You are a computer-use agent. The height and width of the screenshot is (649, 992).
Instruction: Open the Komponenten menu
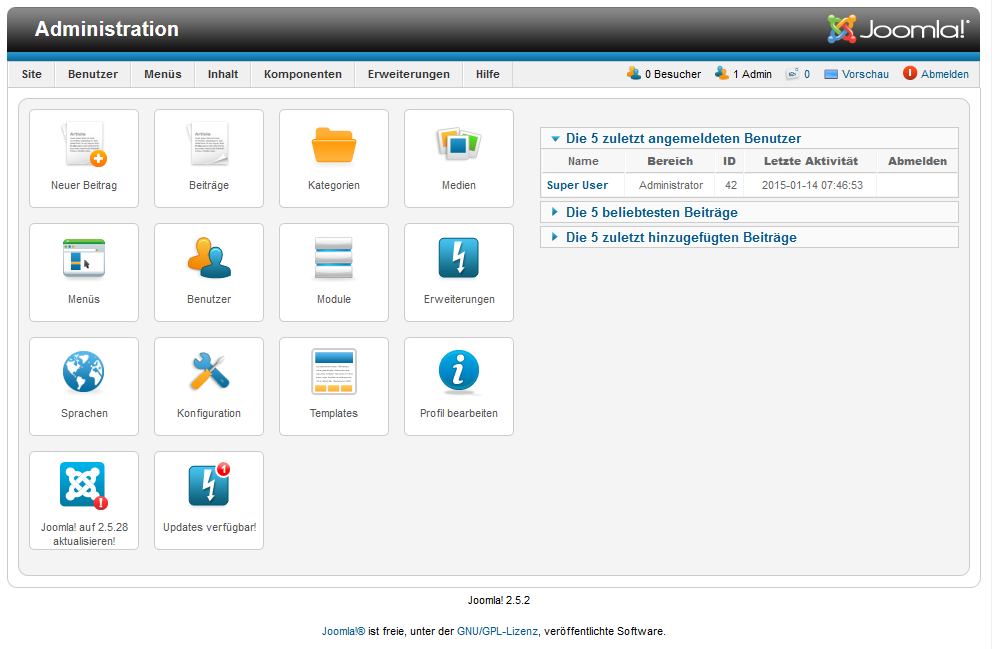point(303,74)
